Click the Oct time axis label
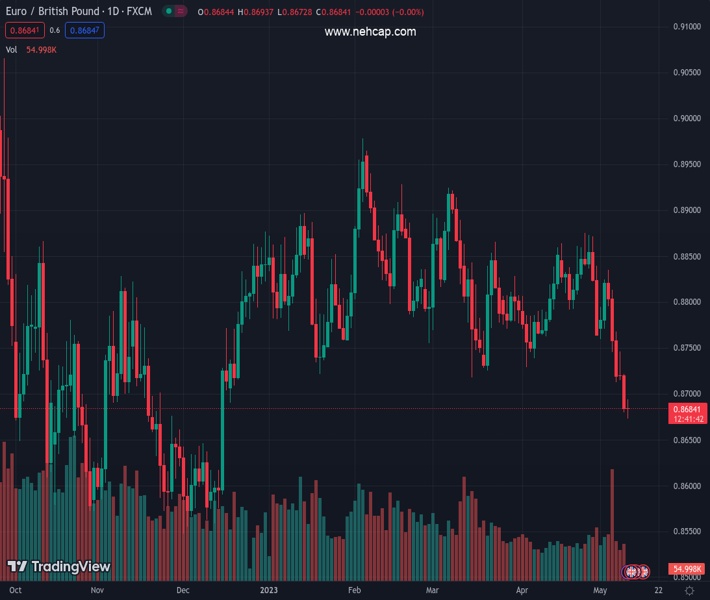Viewport: 710px width, 600px height. [15, 591]
